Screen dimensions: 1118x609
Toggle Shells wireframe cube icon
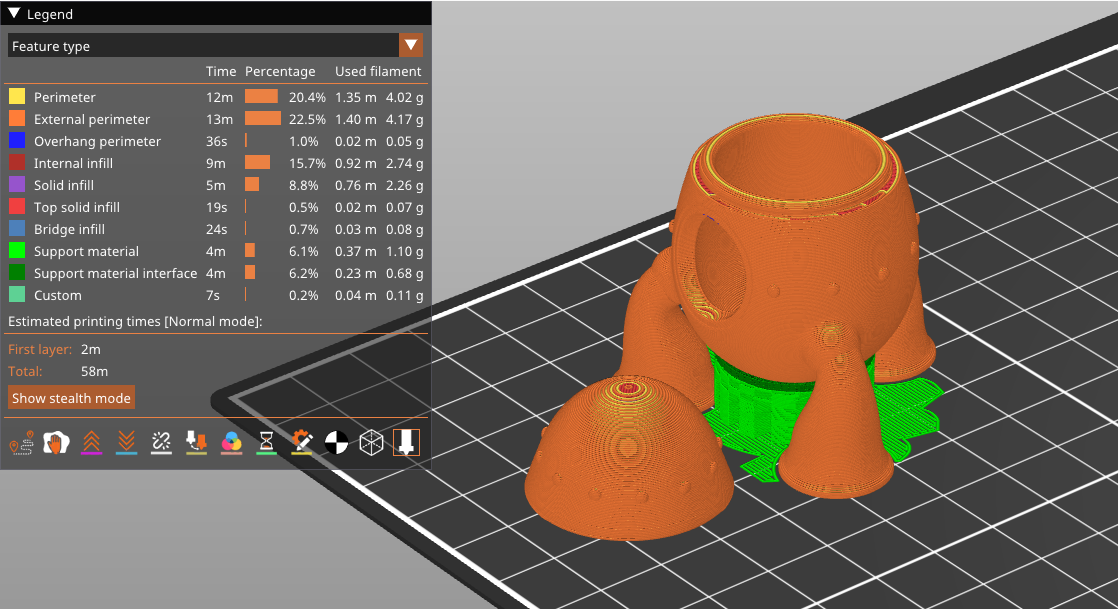371,443
